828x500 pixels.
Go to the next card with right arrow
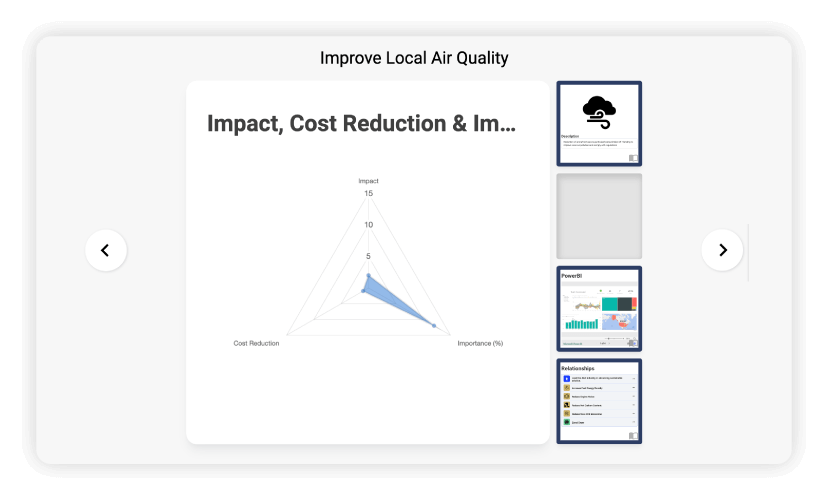(x=722, y=250)
